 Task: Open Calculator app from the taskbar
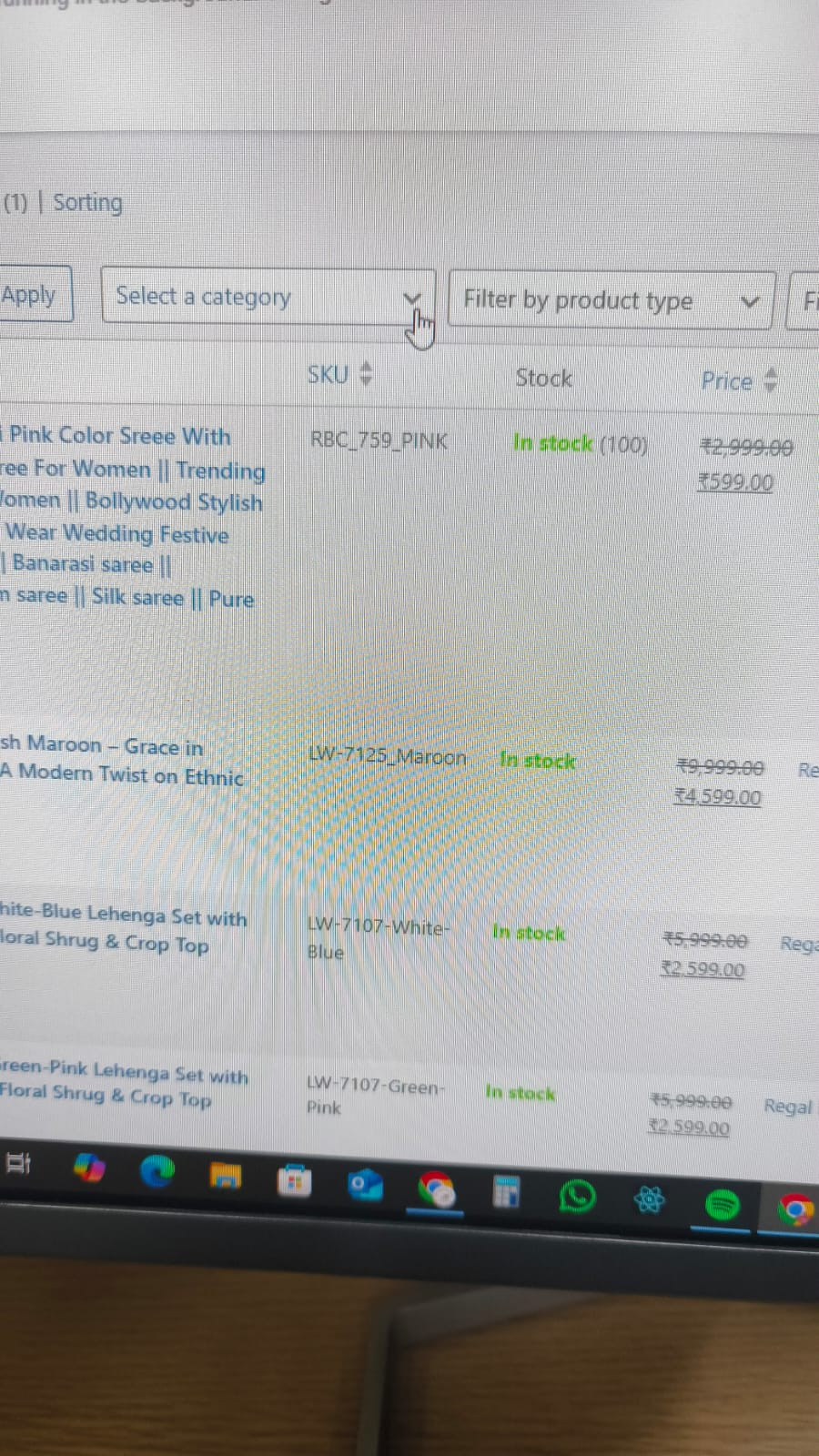pos(506,1190)
